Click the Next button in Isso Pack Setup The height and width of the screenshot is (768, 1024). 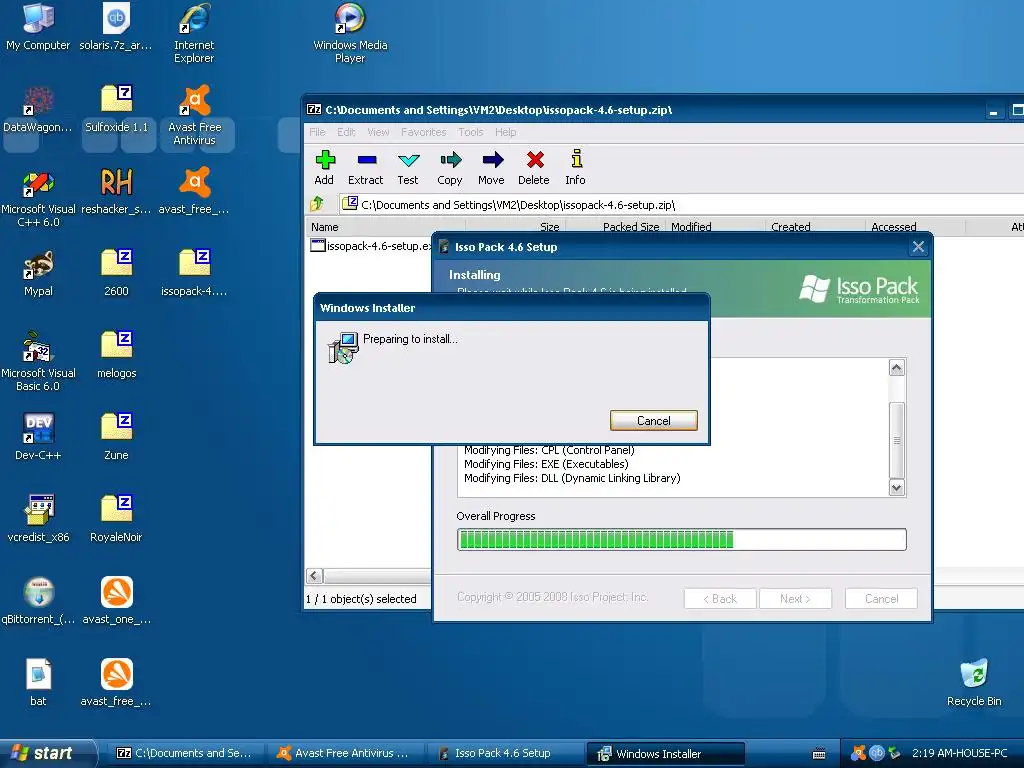795,599
